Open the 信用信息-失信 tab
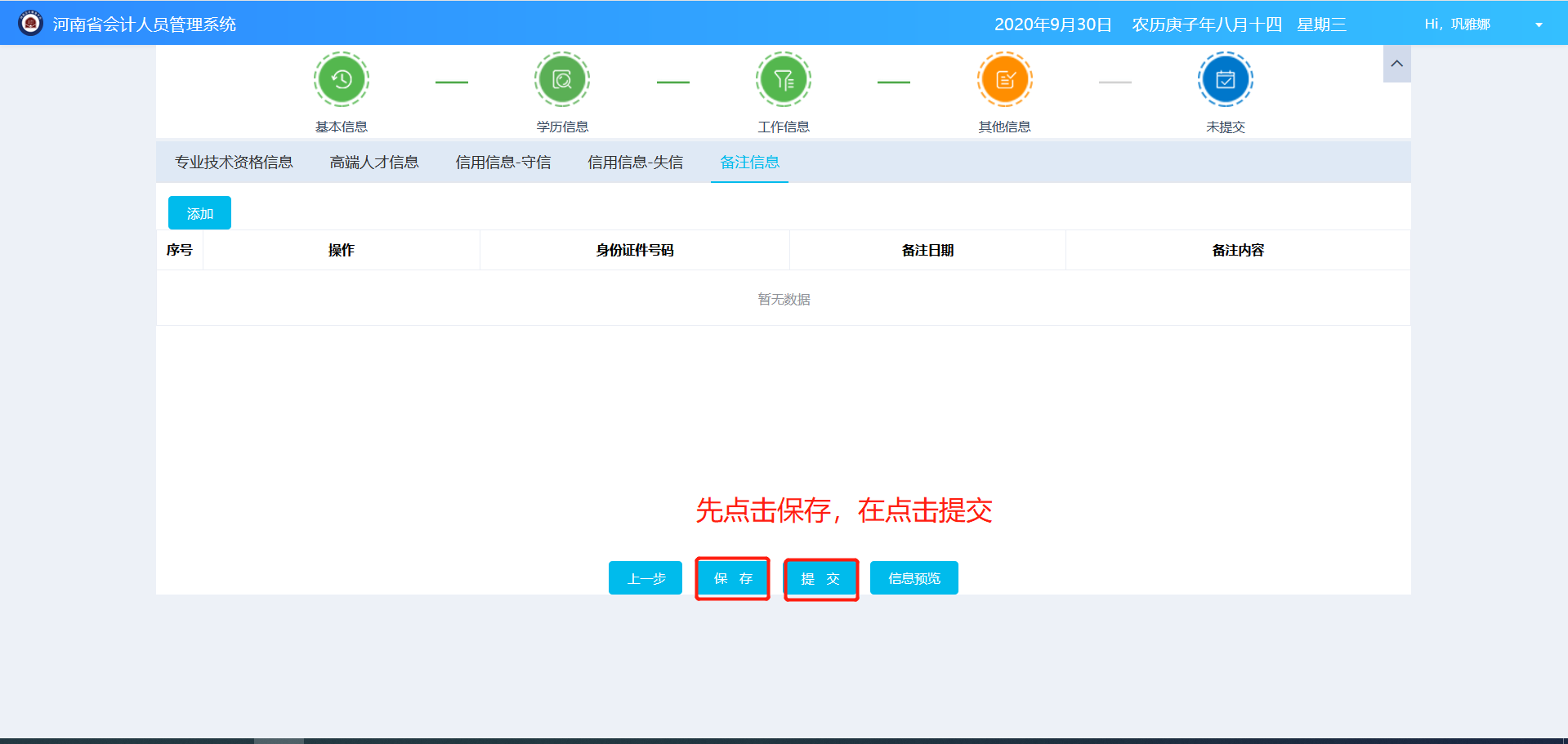1568x744 pixels. (x=635, y=162)
